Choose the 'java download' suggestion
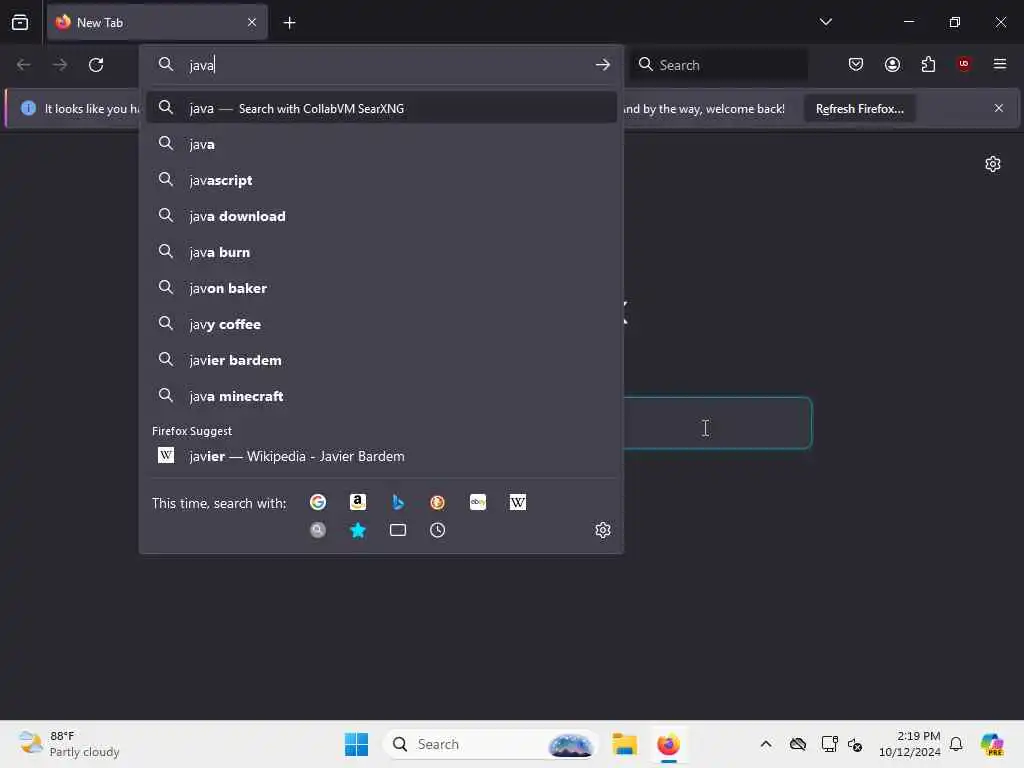 coord(381,216)
